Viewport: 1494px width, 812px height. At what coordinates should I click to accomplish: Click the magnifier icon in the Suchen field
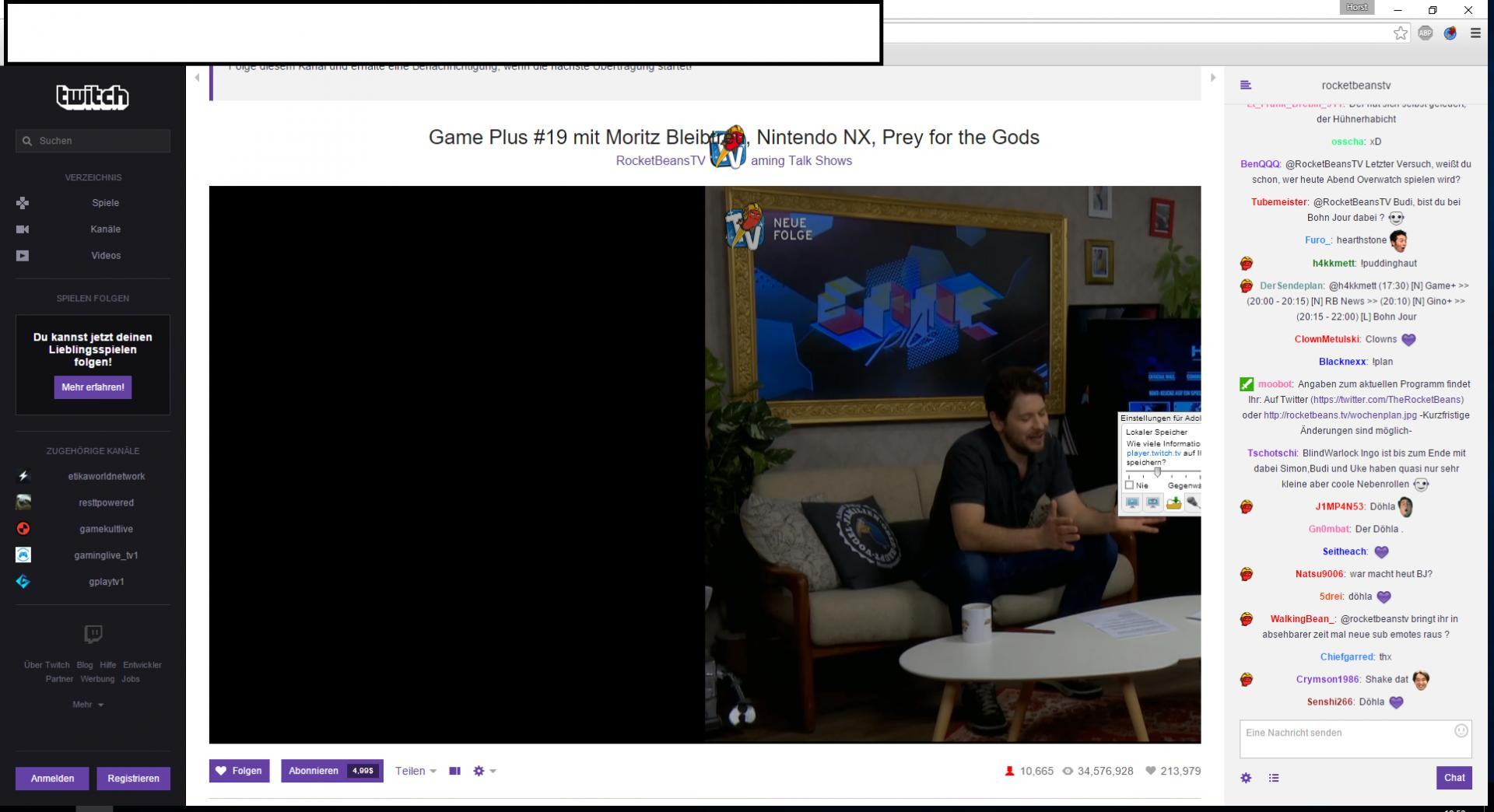(x=27, y=141)
